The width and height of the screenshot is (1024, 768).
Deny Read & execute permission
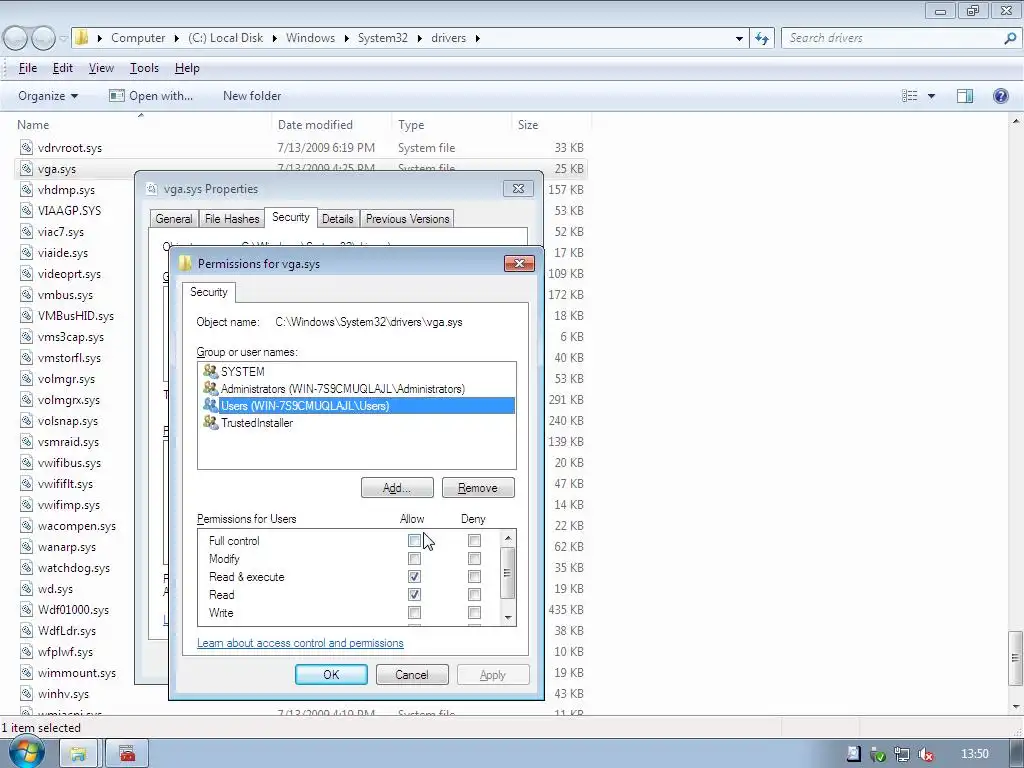(x=474, y=577)
